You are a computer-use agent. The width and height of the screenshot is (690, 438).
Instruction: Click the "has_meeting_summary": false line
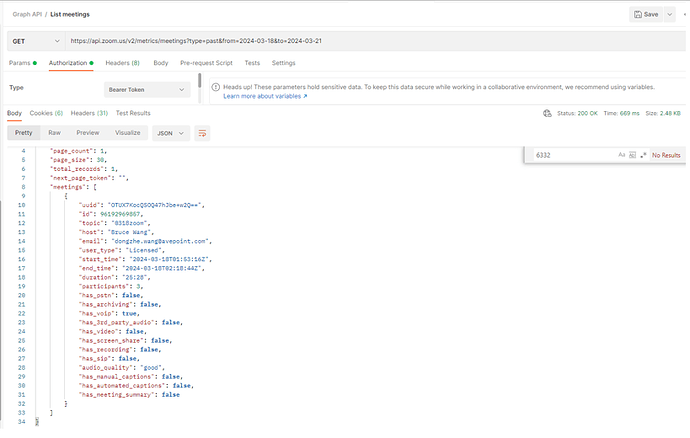point(129,395)
